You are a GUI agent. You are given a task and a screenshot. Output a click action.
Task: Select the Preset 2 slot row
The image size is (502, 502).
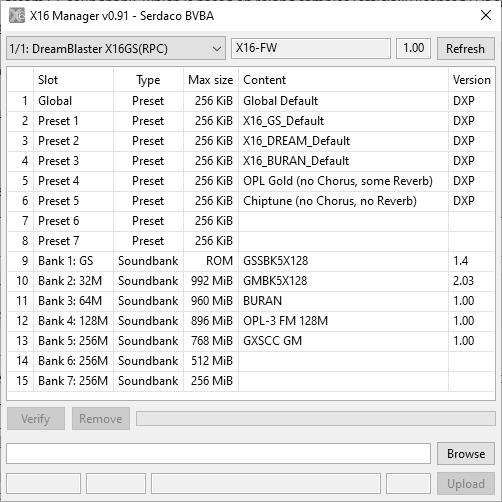[251, 141]
